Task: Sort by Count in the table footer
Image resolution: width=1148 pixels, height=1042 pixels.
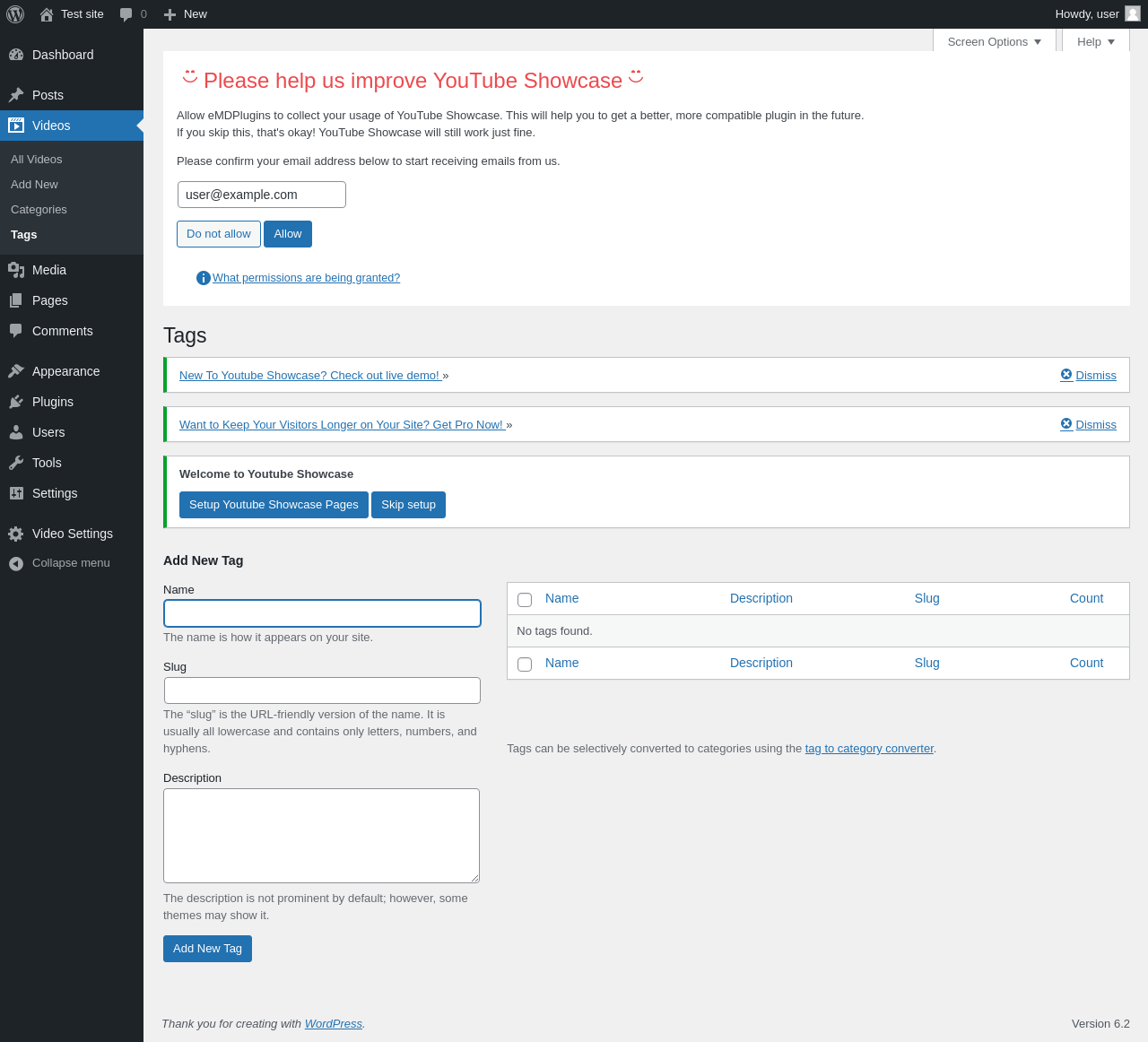Action: (x=1086, y=663)
